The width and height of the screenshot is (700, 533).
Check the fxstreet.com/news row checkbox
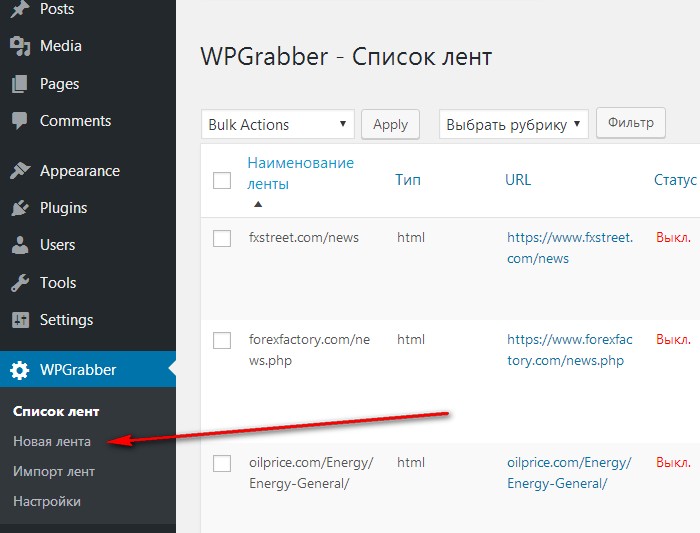222,238
